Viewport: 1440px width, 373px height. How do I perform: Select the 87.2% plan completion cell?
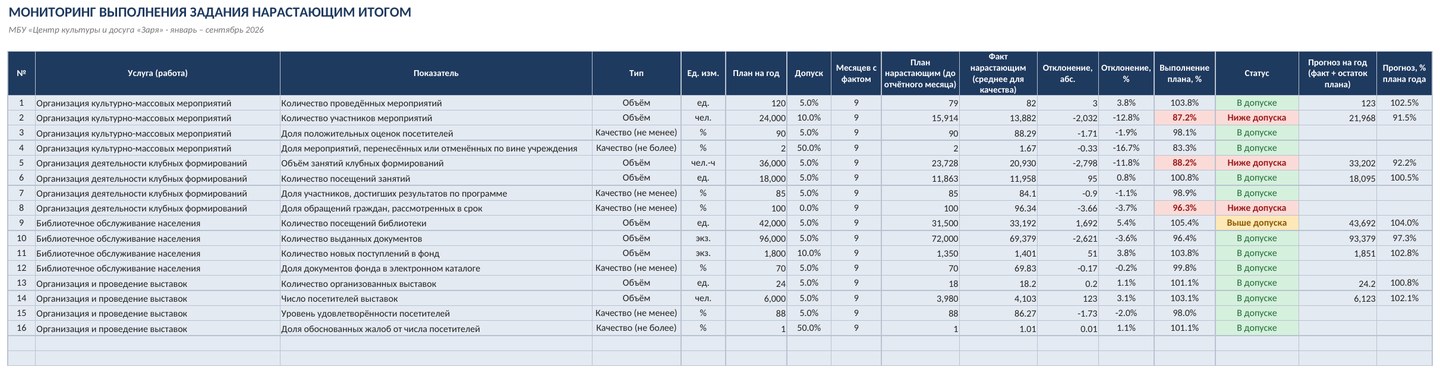(x=1185, y=118)
